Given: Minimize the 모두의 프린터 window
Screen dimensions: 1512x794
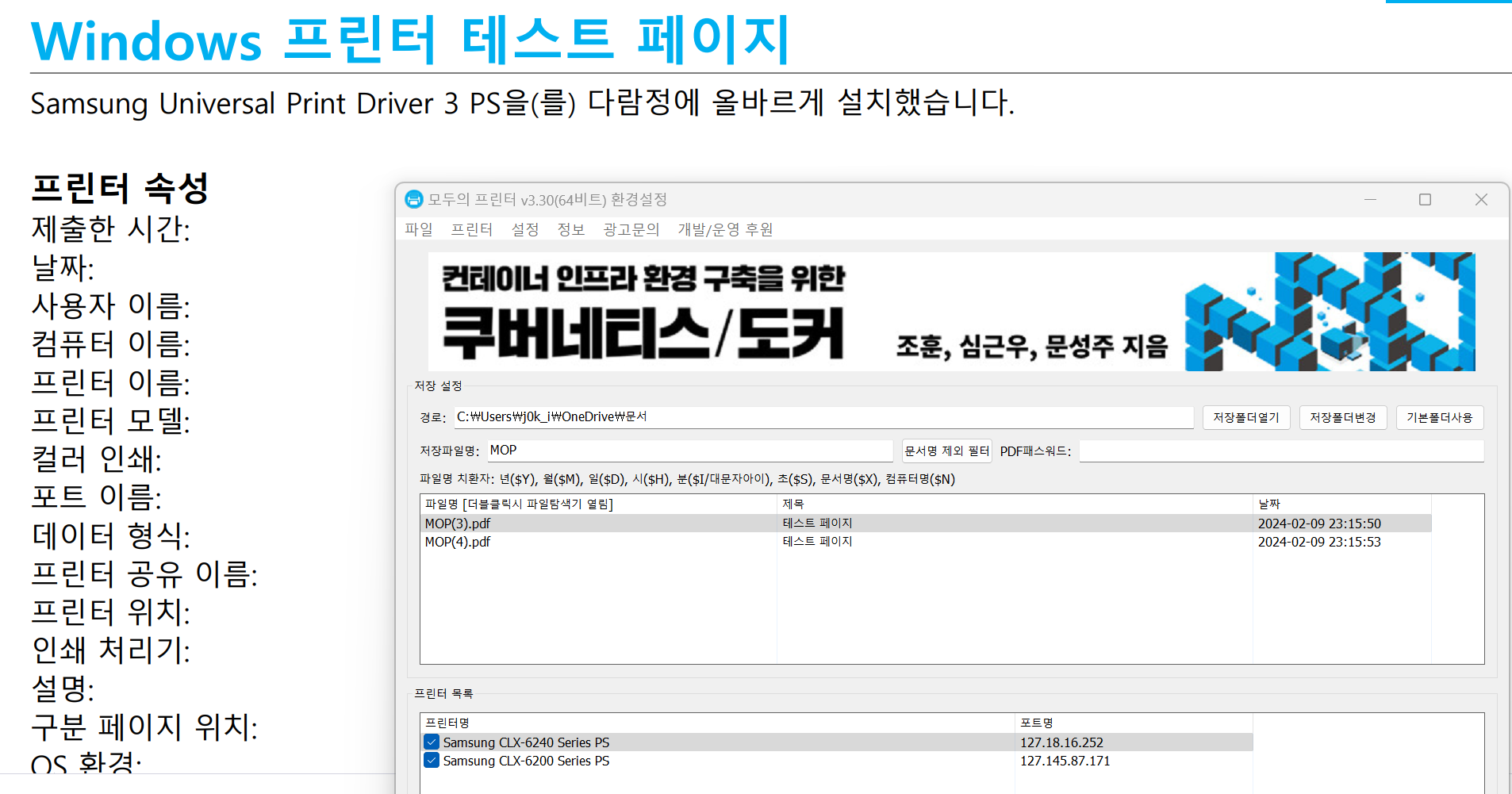Looking at the screenshot, I should point(1370,200).
